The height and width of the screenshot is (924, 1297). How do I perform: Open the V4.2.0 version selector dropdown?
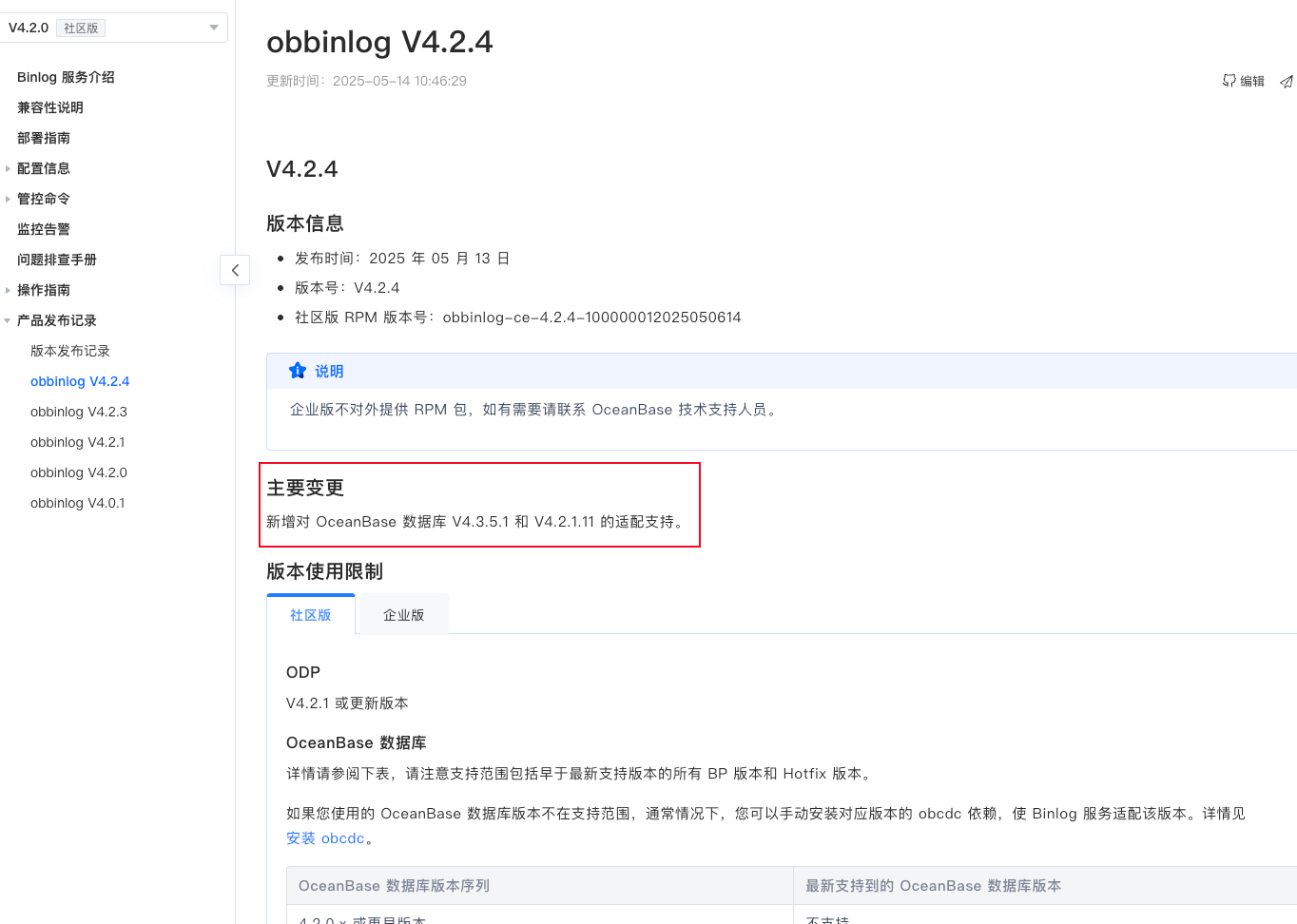(113, 28)
